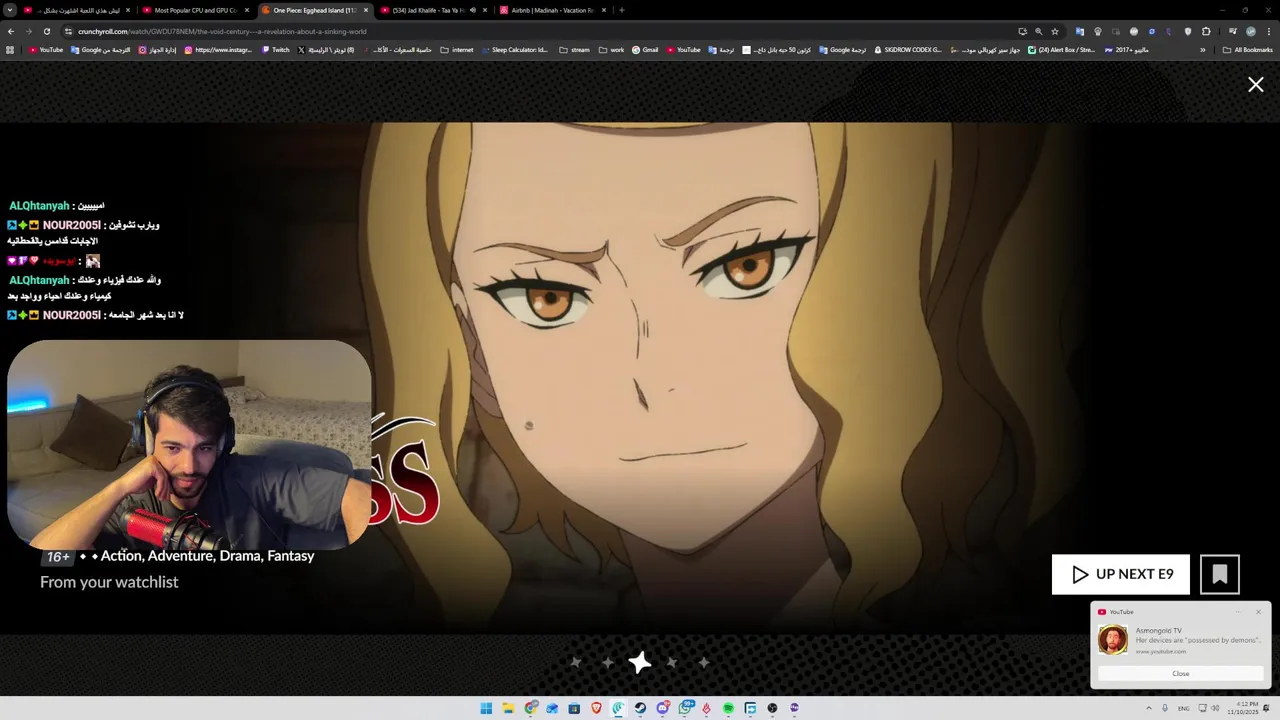Open the system tray volume control
Viewport: 1280px width, 720px height.
pos(1215,708)
